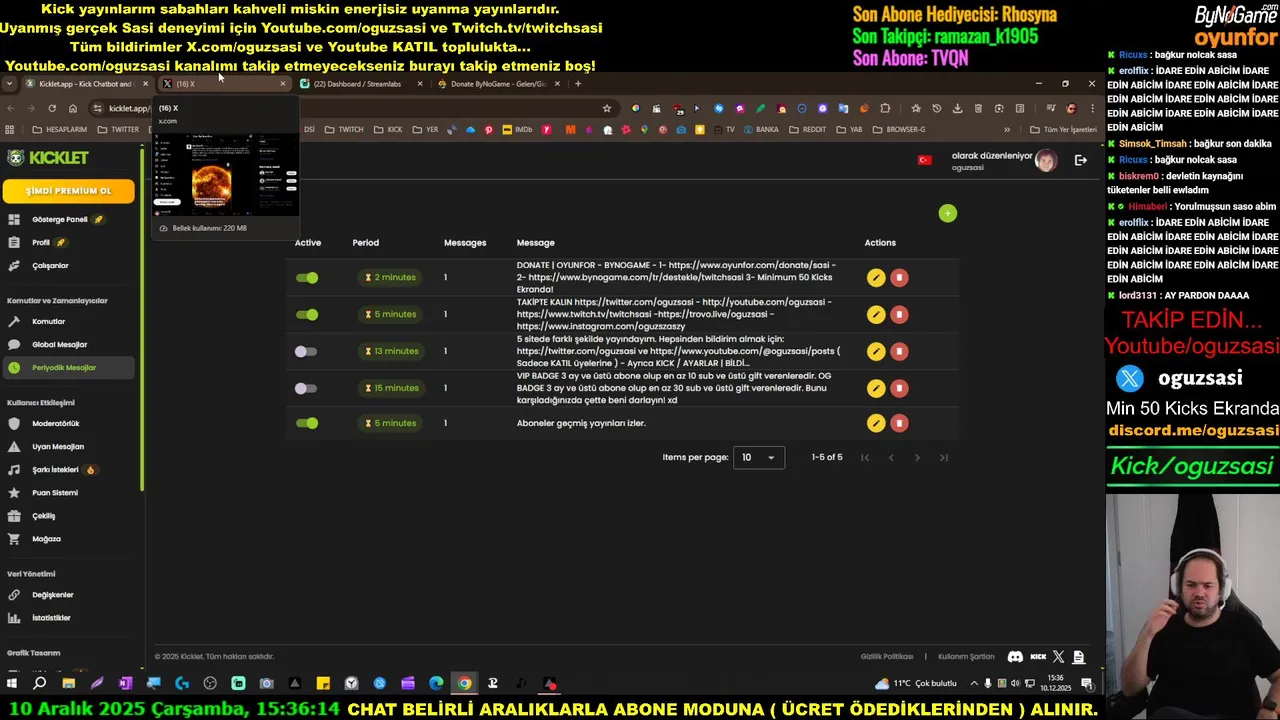Open the X icon in footer

pyautogui.click(x=1058, y=657)
